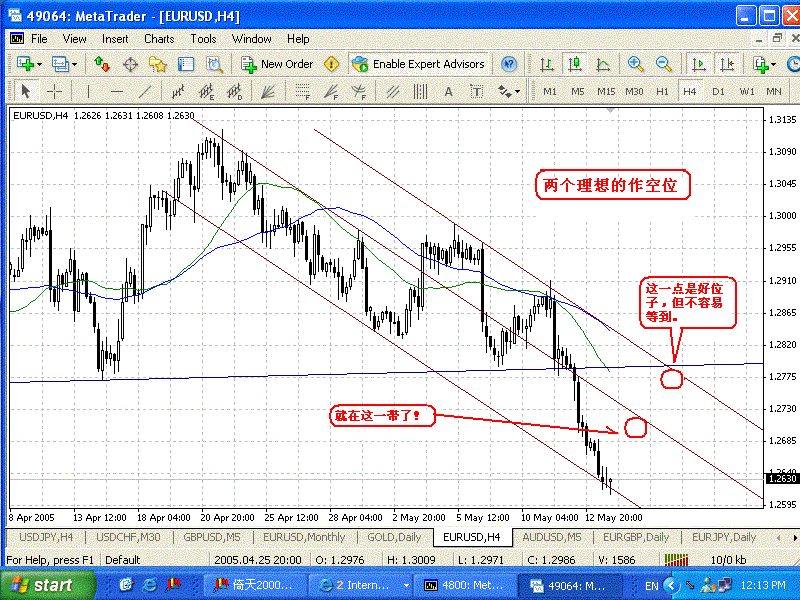Toggle the Terminal panel icon
The image size is (800, 600).
186,64
